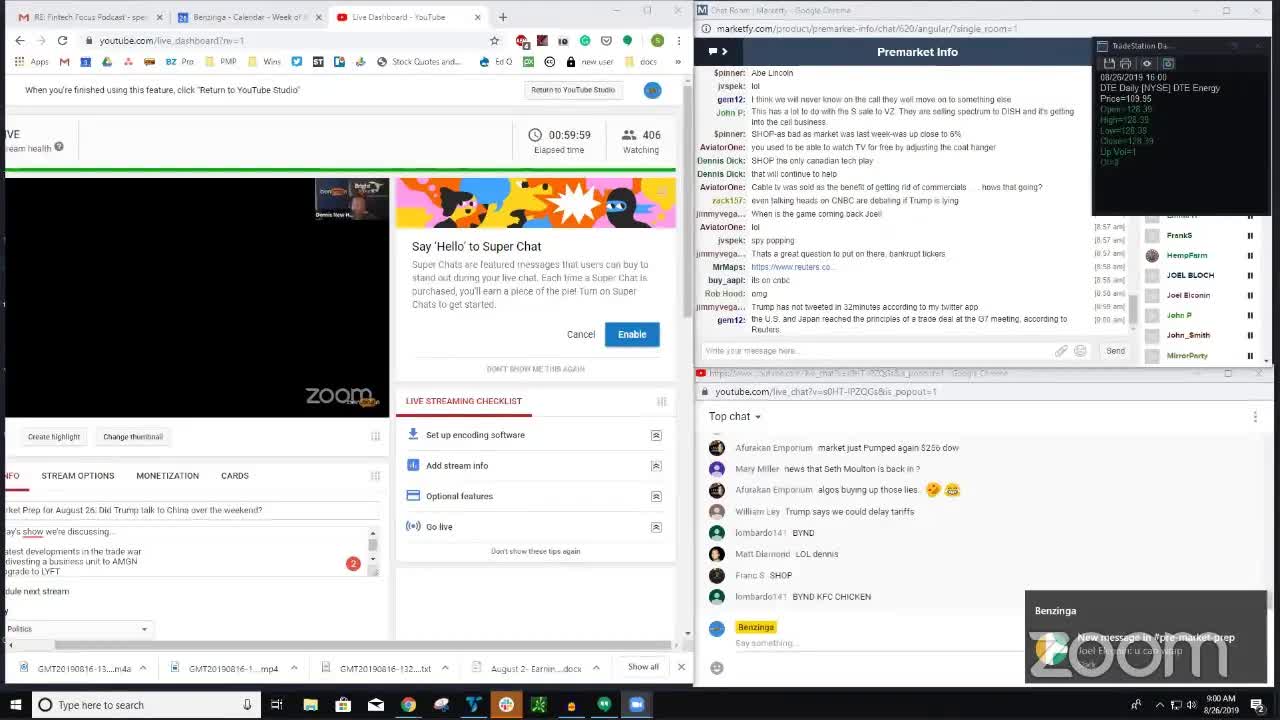Image resolution: width=1280 pixels, height=720 pixels.
Task: Bookmark this page with the star icon
Action: pyautogui.click(x=494, y=40)
